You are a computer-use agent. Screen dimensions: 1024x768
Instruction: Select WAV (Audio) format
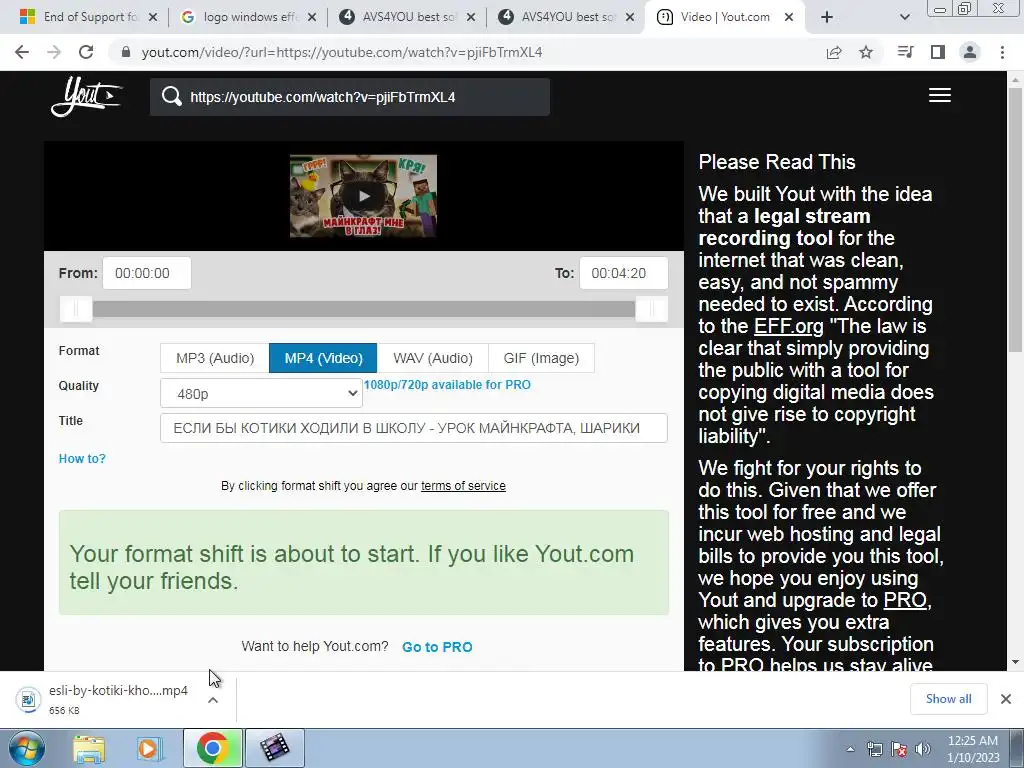tap(432, 358)
